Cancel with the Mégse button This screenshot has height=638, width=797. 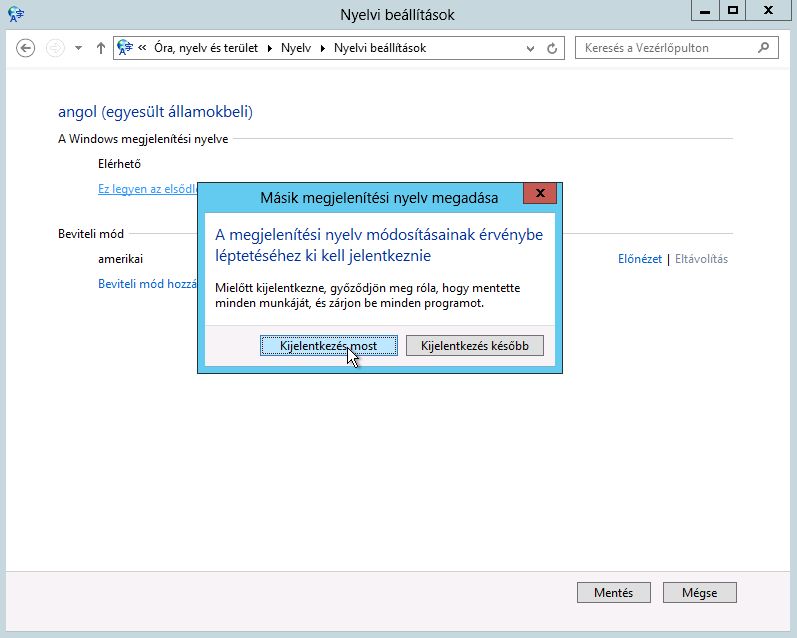699,592
